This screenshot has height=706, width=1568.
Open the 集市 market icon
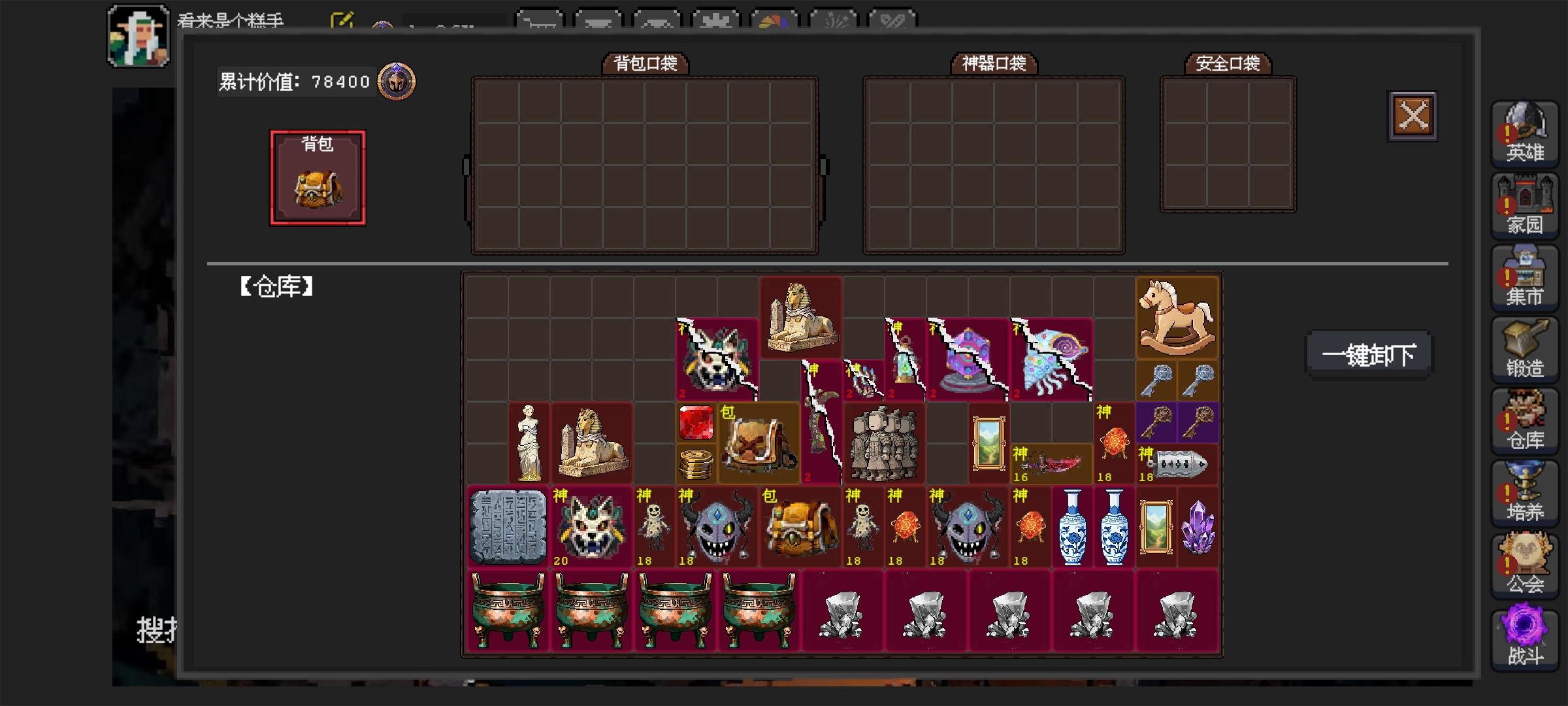[x=1524, y=277]
